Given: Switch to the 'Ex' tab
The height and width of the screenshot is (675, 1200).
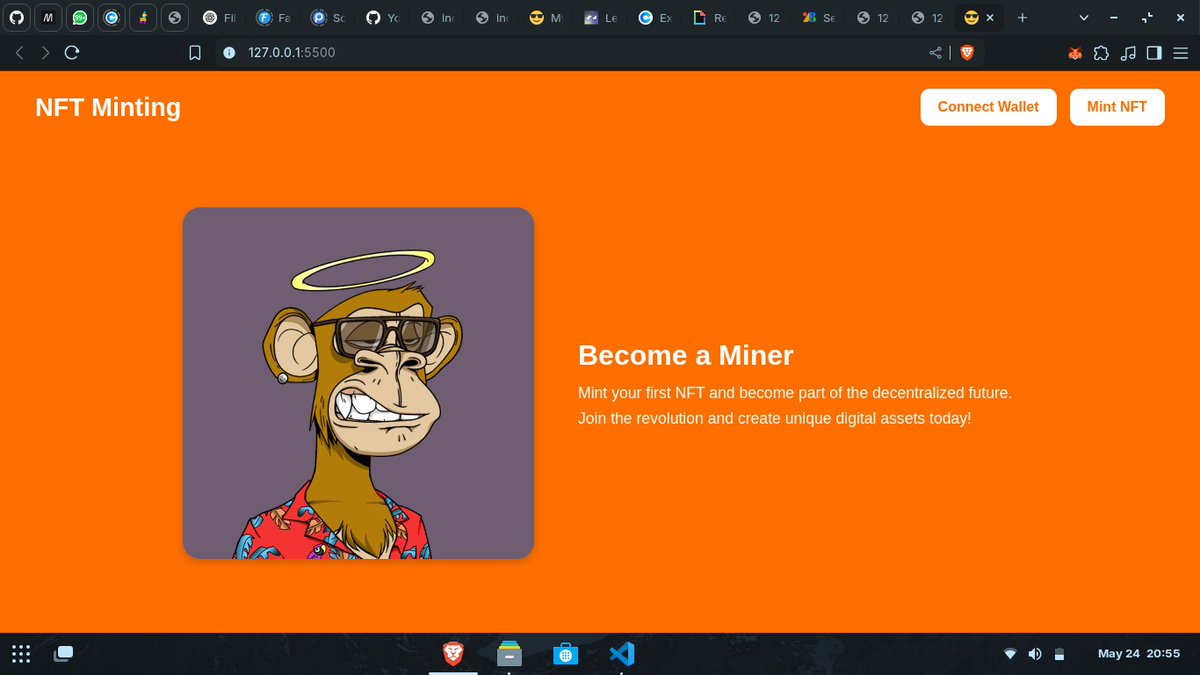Looking at the screenshot, I should click(655, 17).
